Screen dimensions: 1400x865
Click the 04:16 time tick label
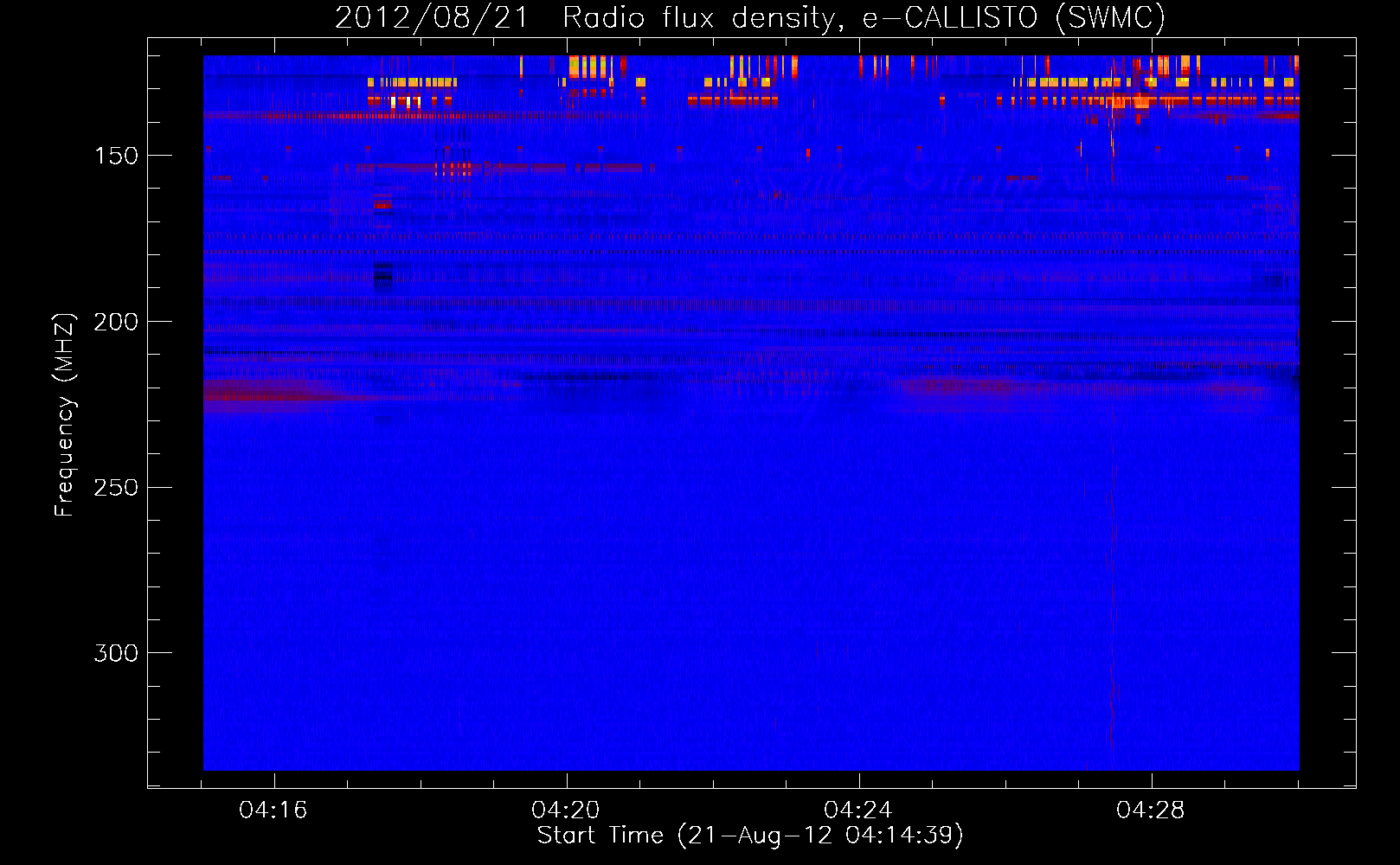273,811
